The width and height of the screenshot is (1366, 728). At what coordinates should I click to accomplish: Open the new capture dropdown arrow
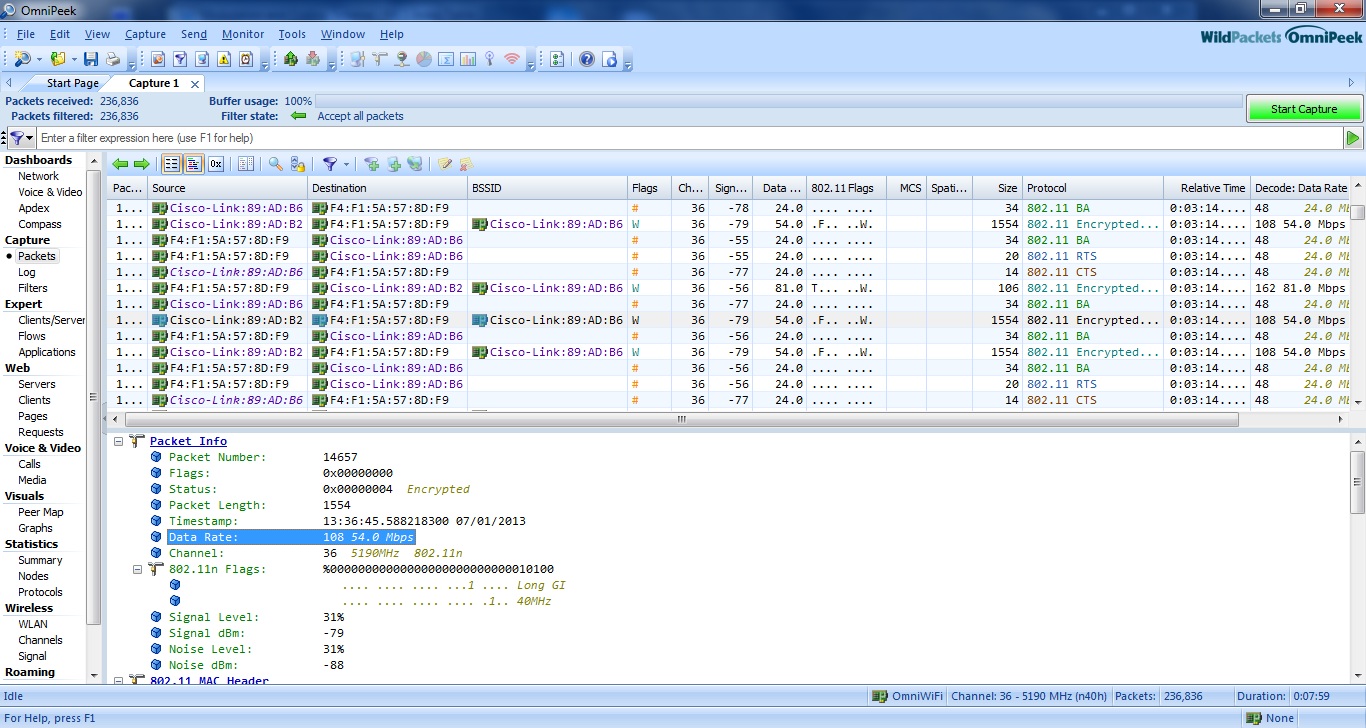pyautogui.click(x=39, y=59)
